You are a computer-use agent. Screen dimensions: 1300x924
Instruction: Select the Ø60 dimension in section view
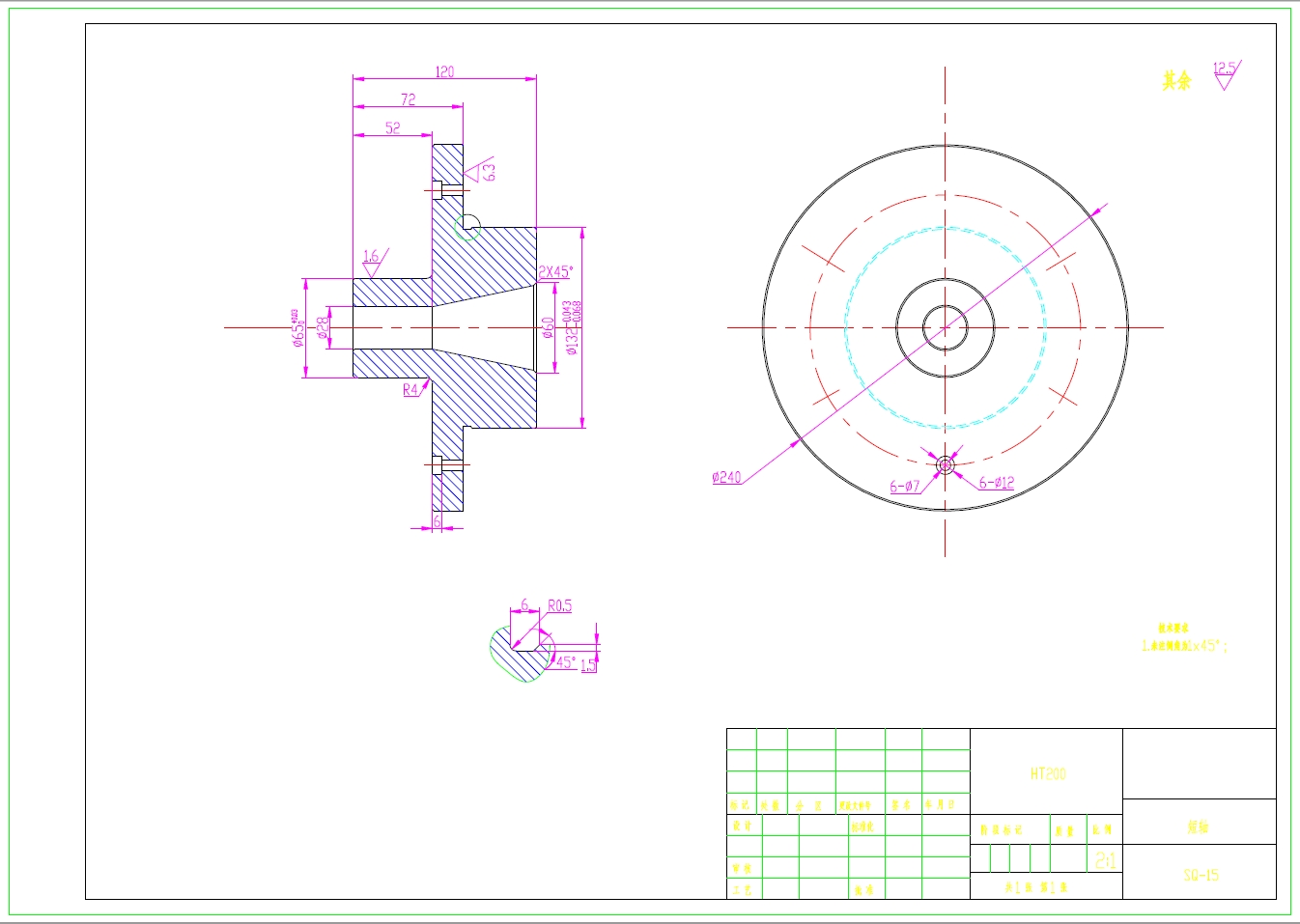546,327
